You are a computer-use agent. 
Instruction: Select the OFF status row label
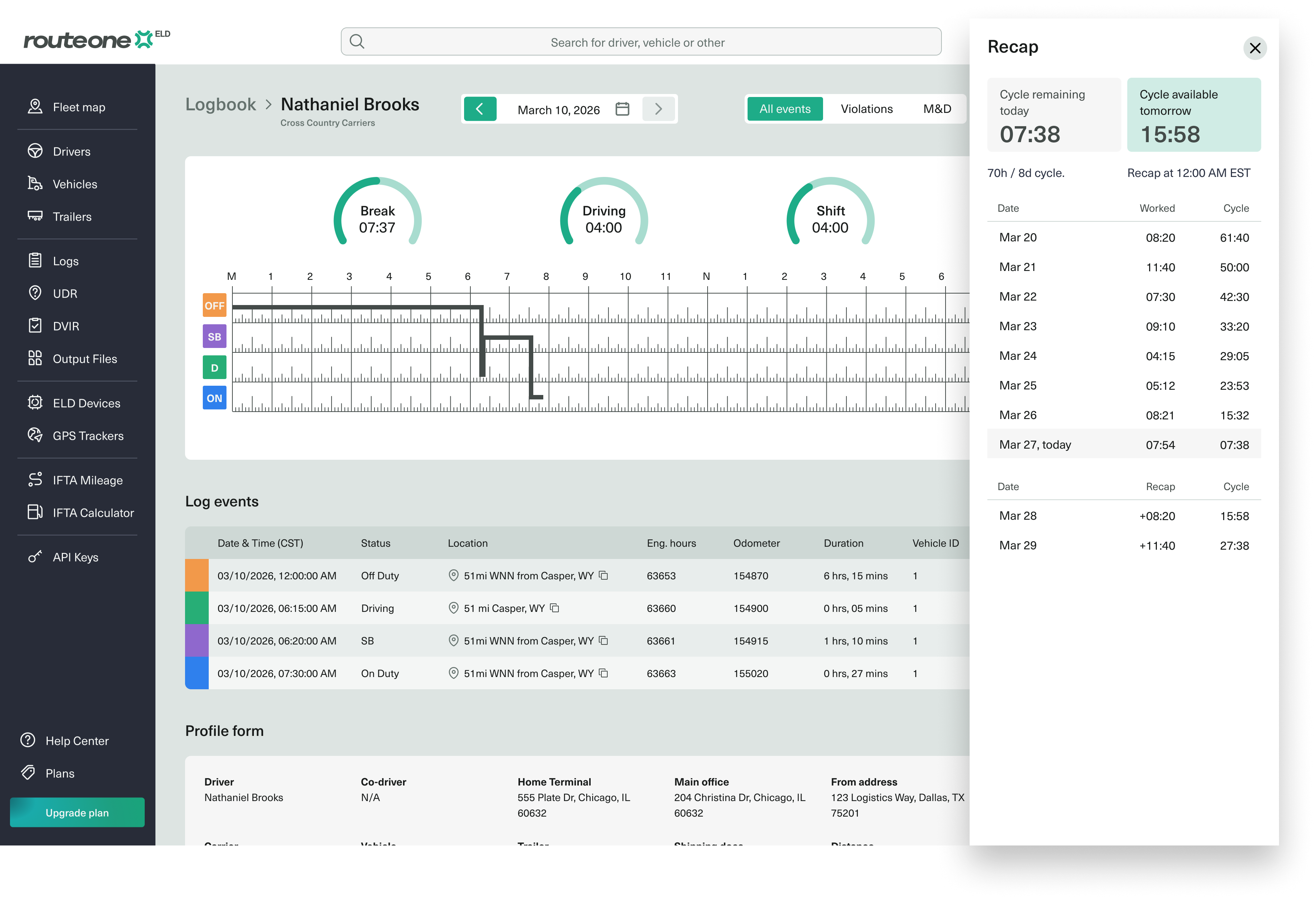(x=215, y=306)
